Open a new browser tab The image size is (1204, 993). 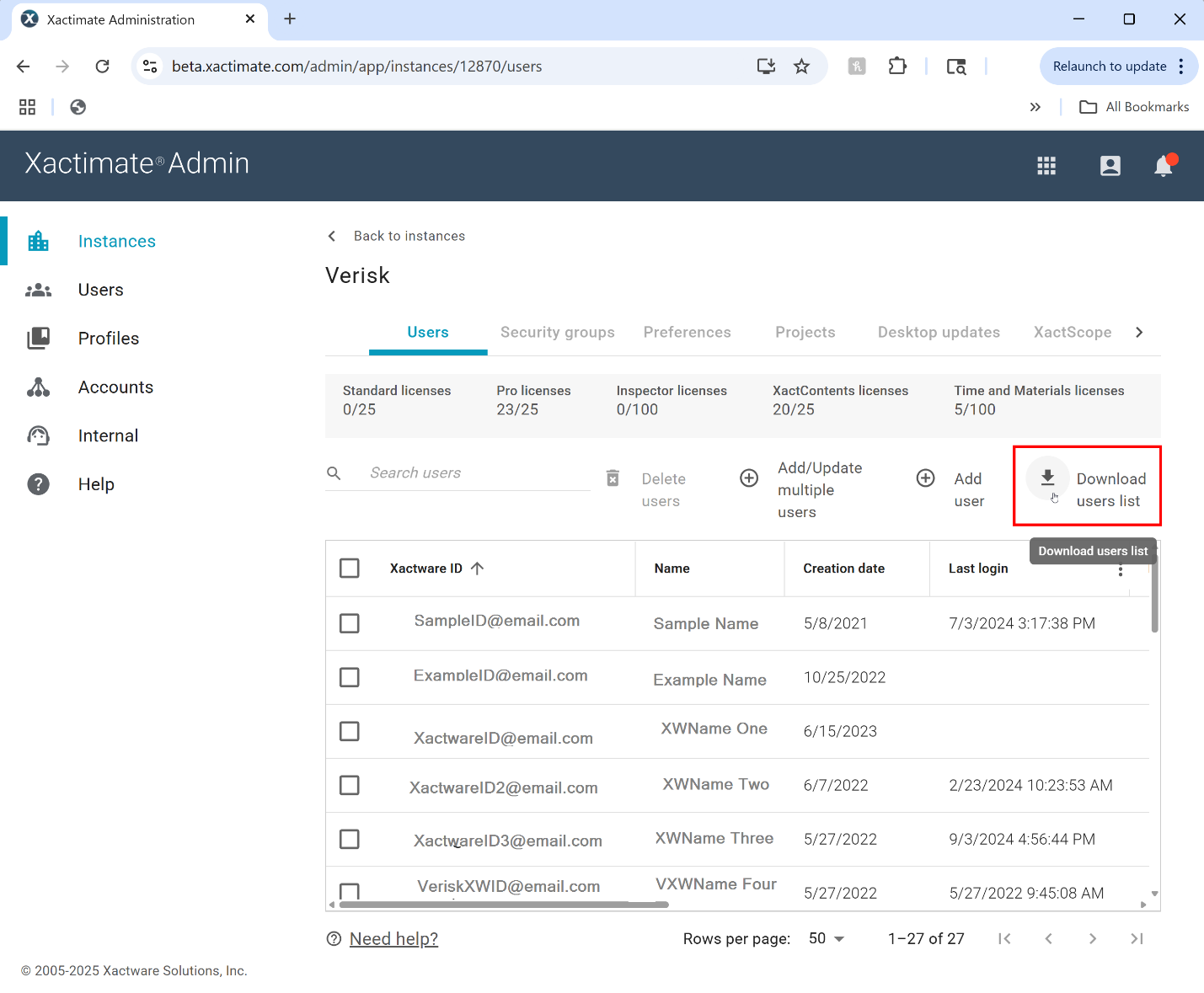(290, 19)
